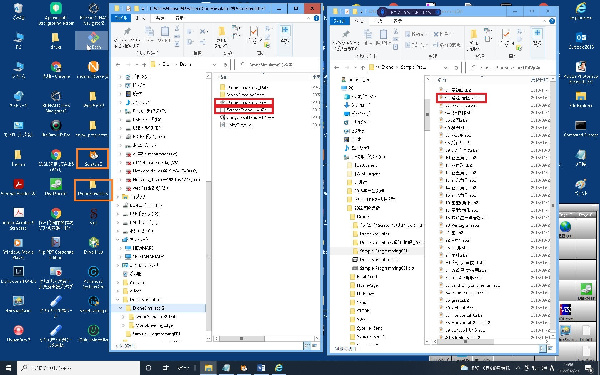Open the Windows Start button
Screen dimensions: 600x375
pyautogui.click(x=8, y=368)
